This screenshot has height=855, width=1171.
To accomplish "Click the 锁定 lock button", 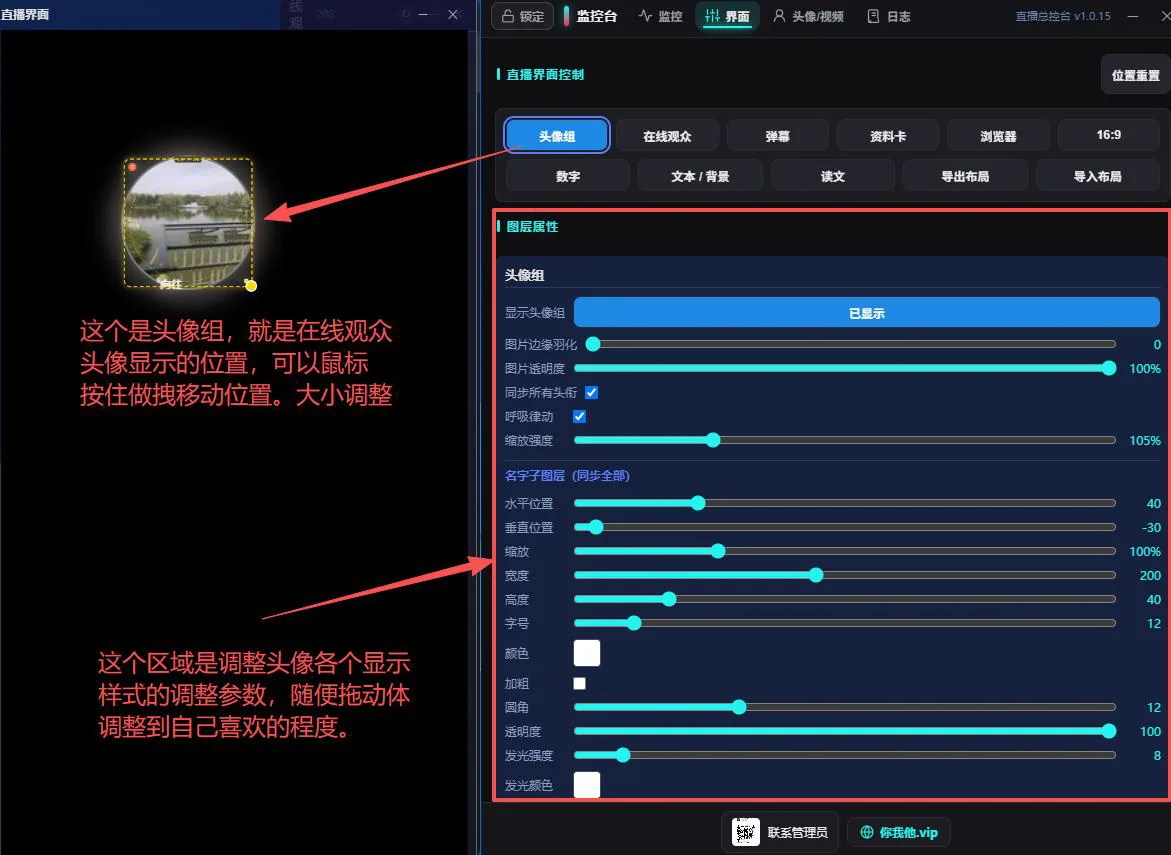I will [522, 16].
